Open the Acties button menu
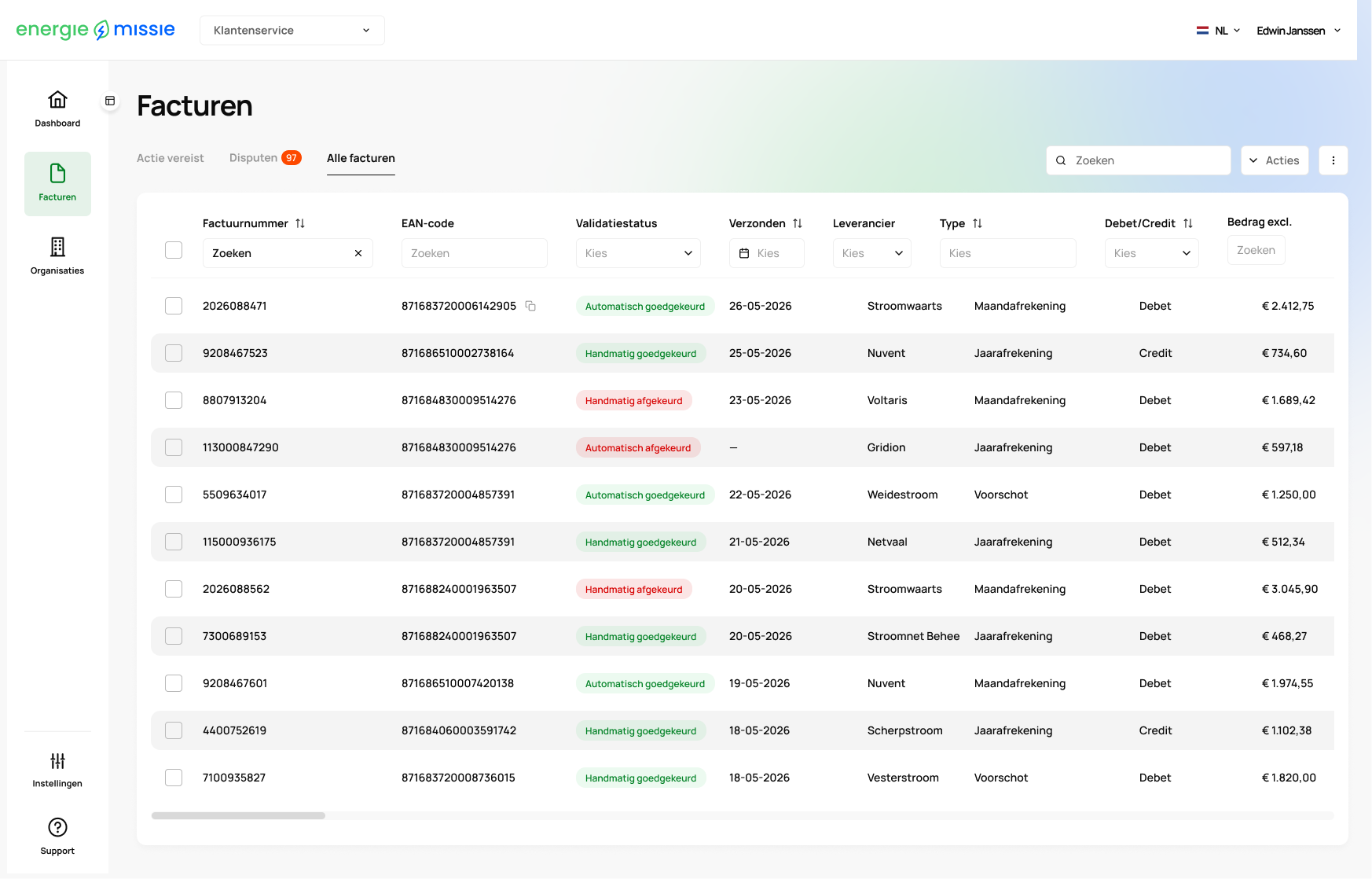The width and height of the screenshot is (1372, 879). click(x=1275, y=160)
